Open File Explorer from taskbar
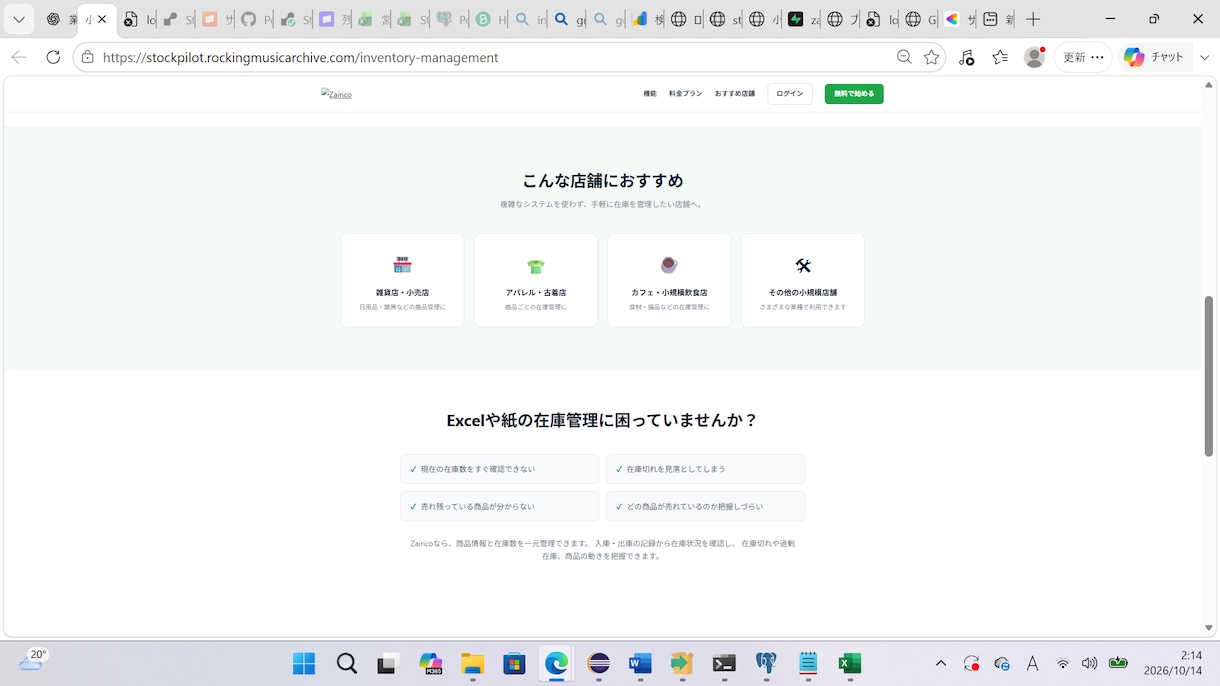 pyautogui.click(x=473, y=663)
